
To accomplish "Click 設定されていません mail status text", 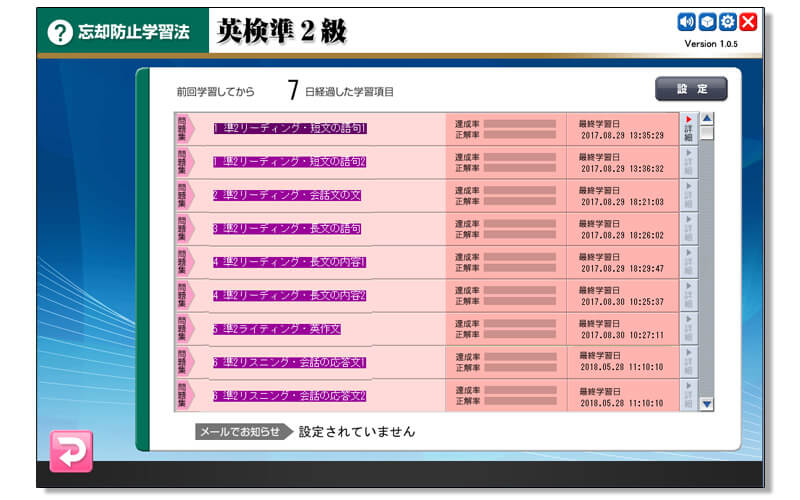I will pos(357,432).
